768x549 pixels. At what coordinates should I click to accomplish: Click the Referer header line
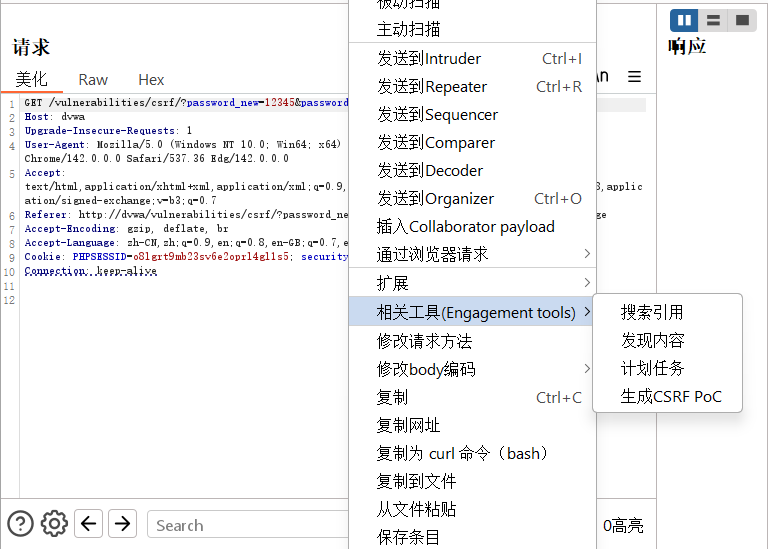pyautogui.click(x=186, y=215)
